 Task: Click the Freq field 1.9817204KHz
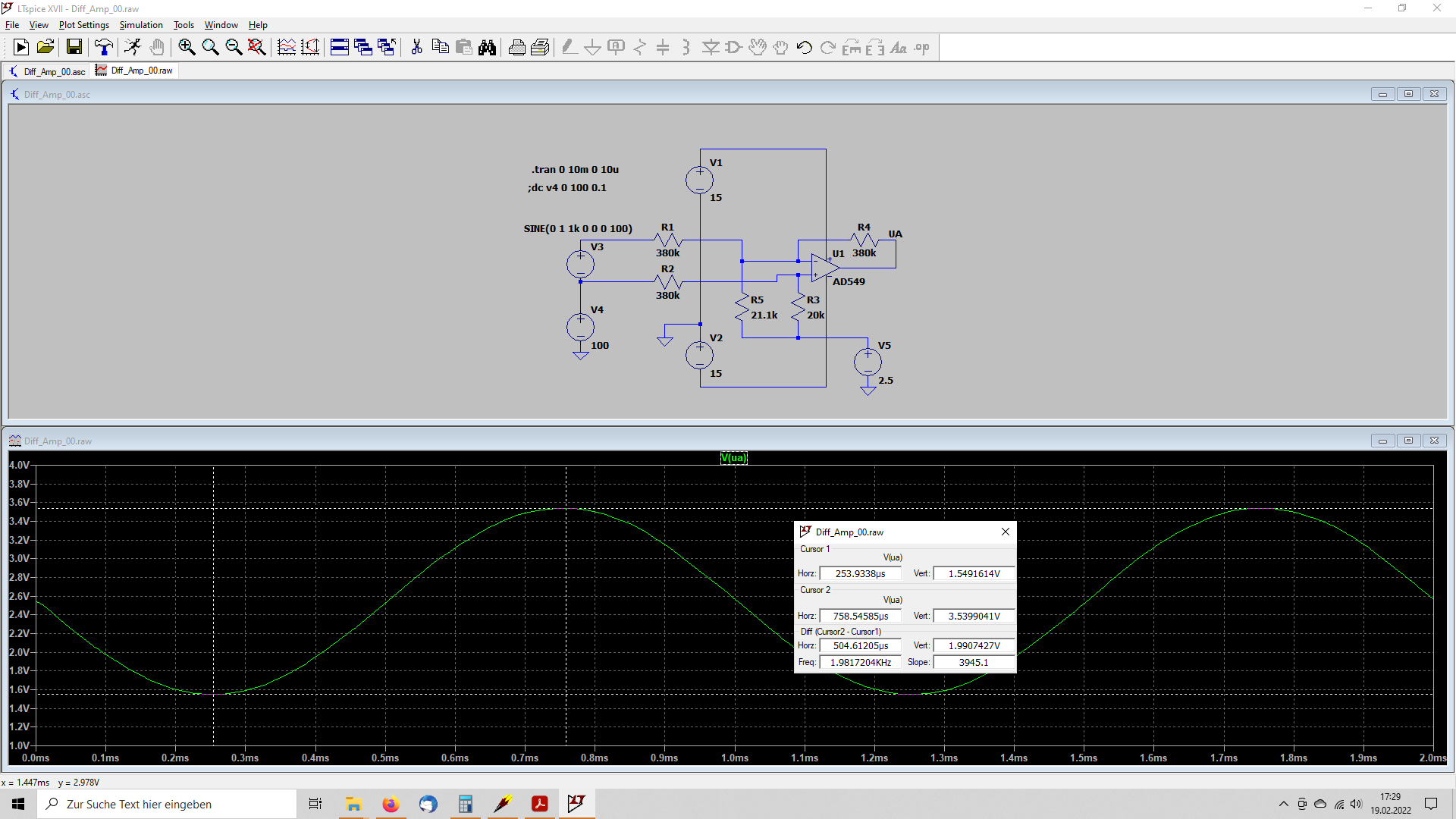coord(860,663)
